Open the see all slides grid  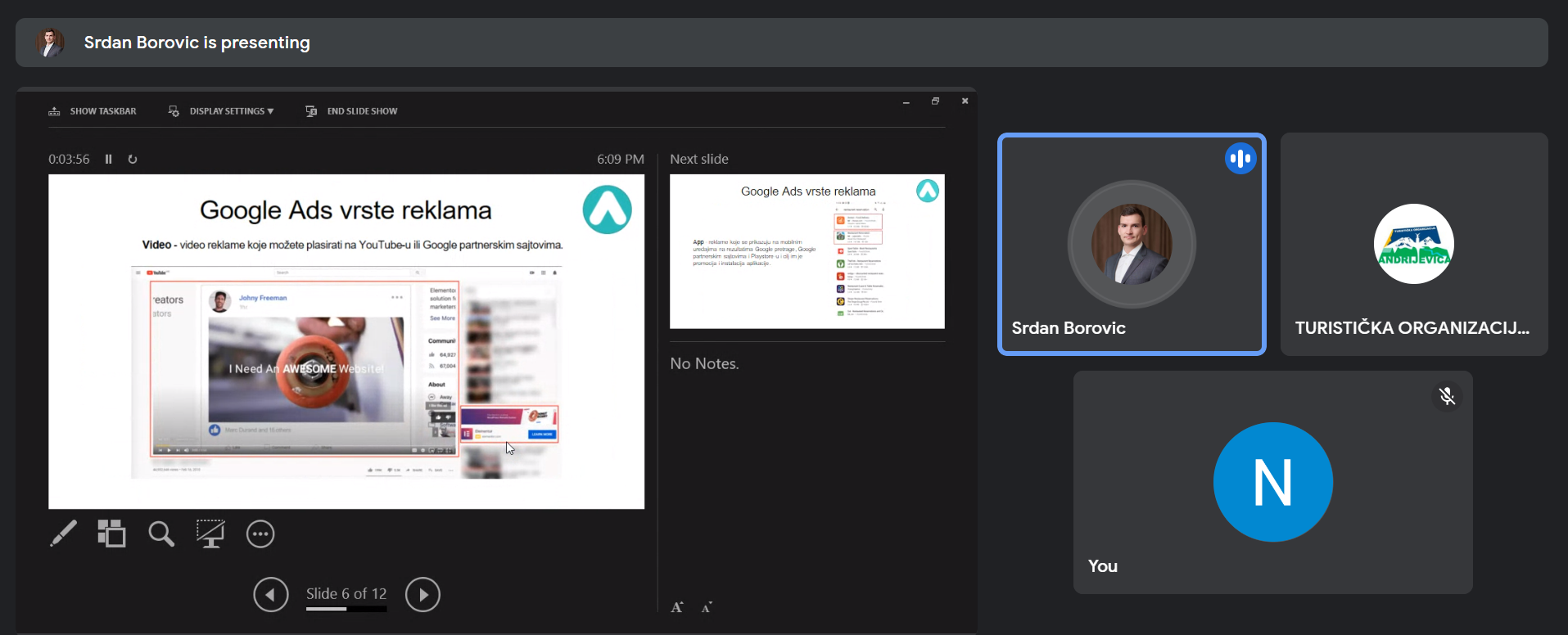(111, 534)
